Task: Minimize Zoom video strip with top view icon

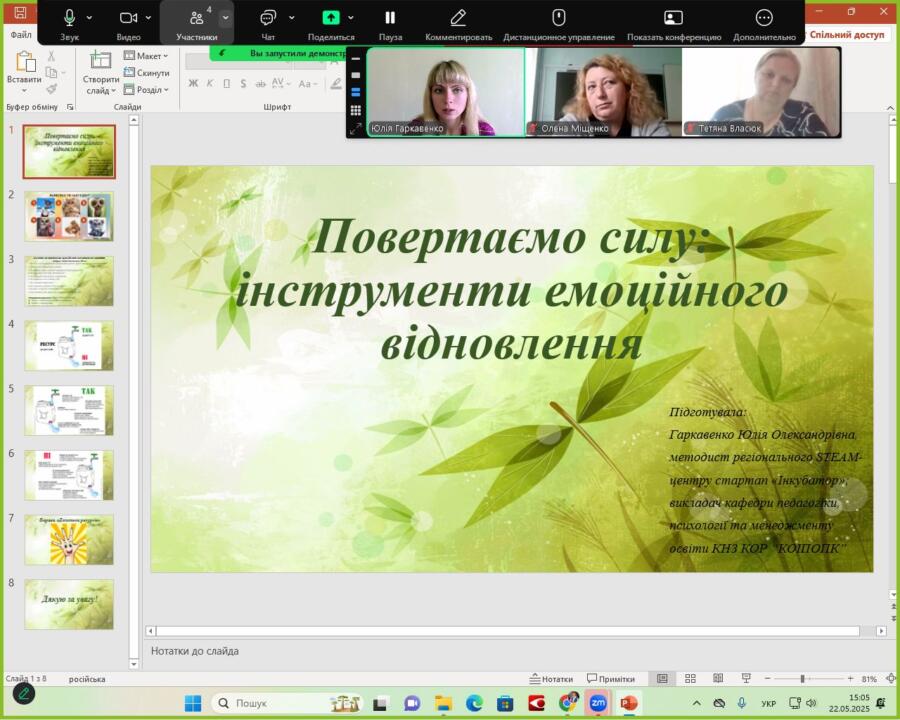Action: pos(356,59)
